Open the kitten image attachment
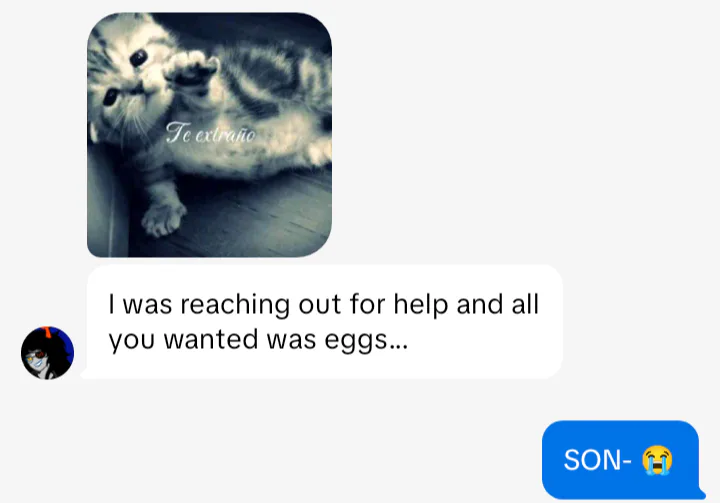The width and height of the screenshot is (720, 503). (x=209, y=135)
